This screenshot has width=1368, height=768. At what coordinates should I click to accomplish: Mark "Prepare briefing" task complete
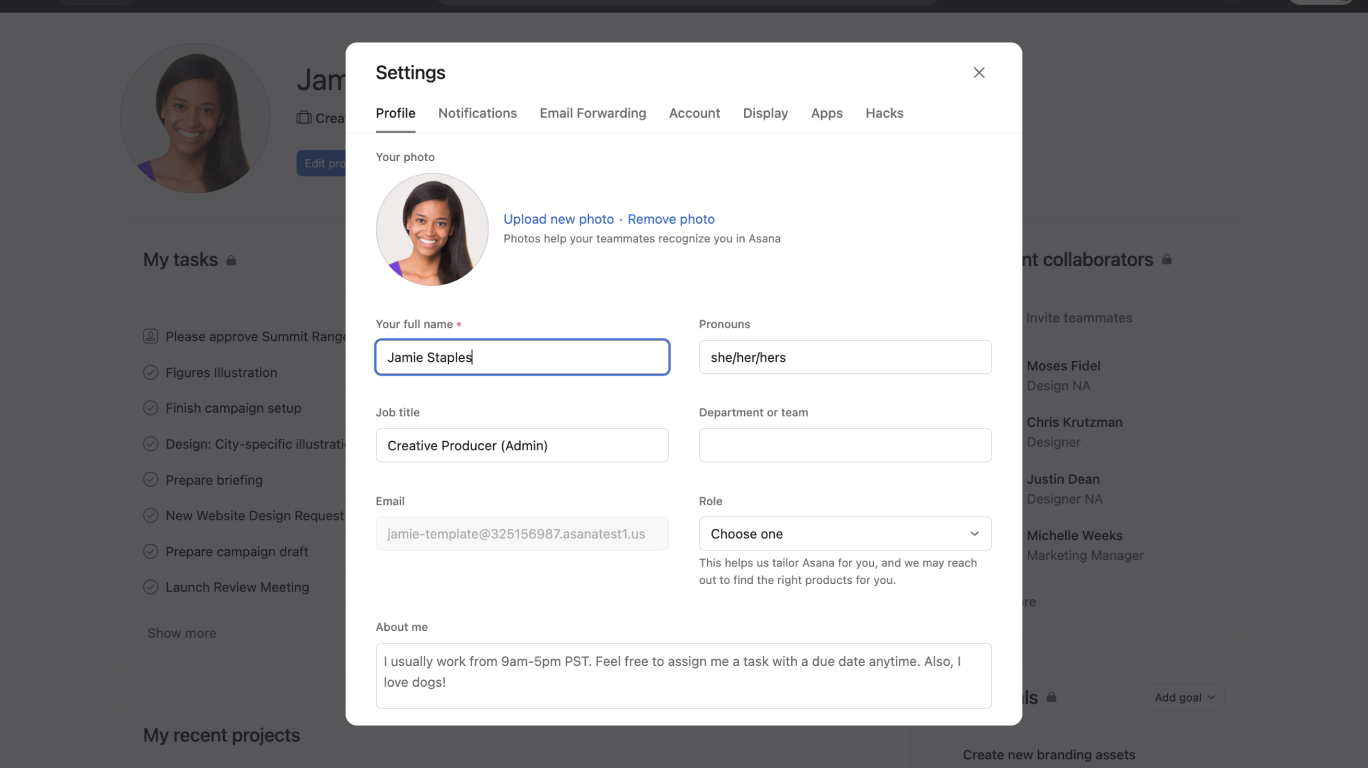pyautogui.click(x=150, y=480)
